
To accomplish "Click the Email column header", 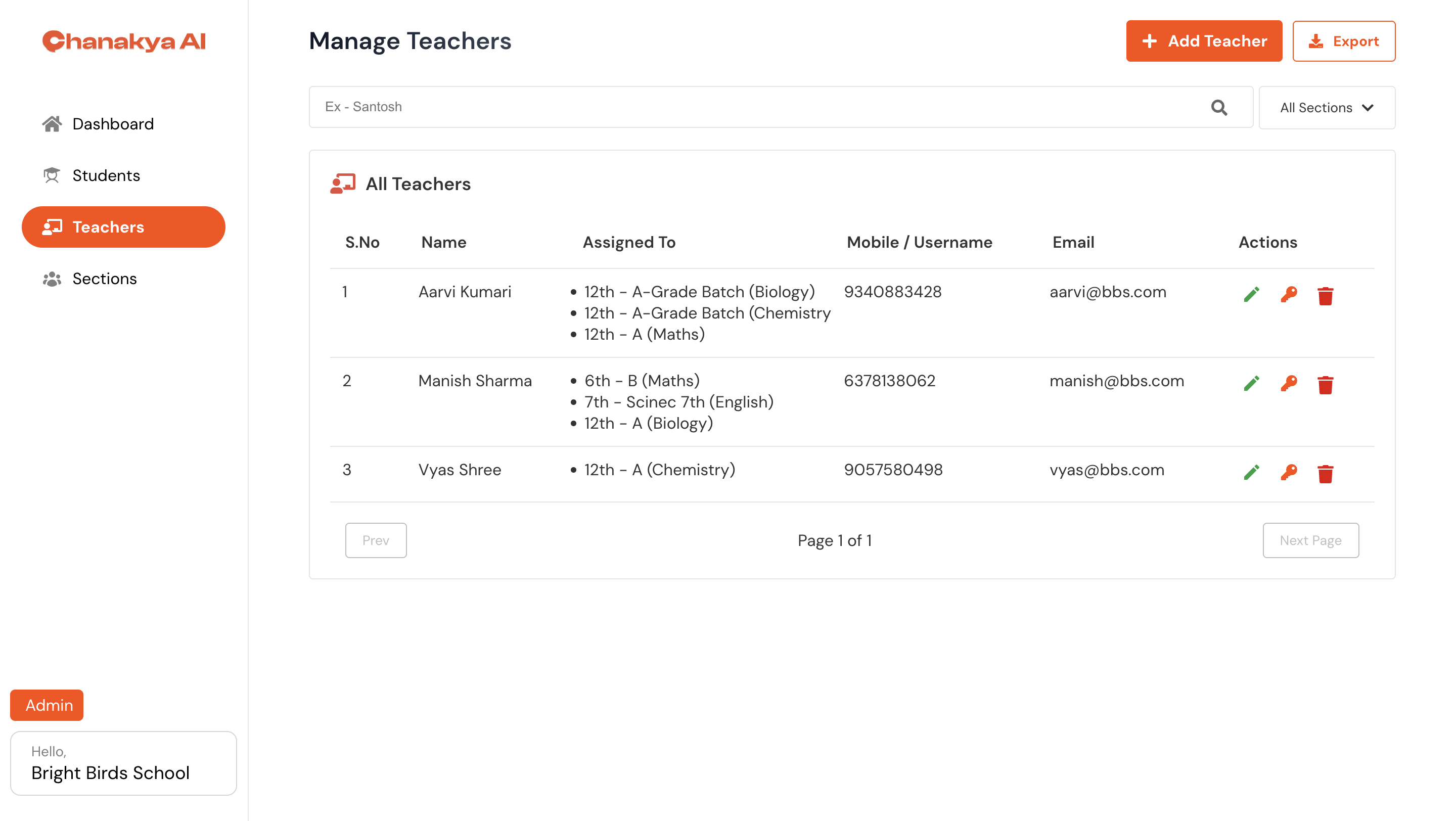I will 1073,242.
